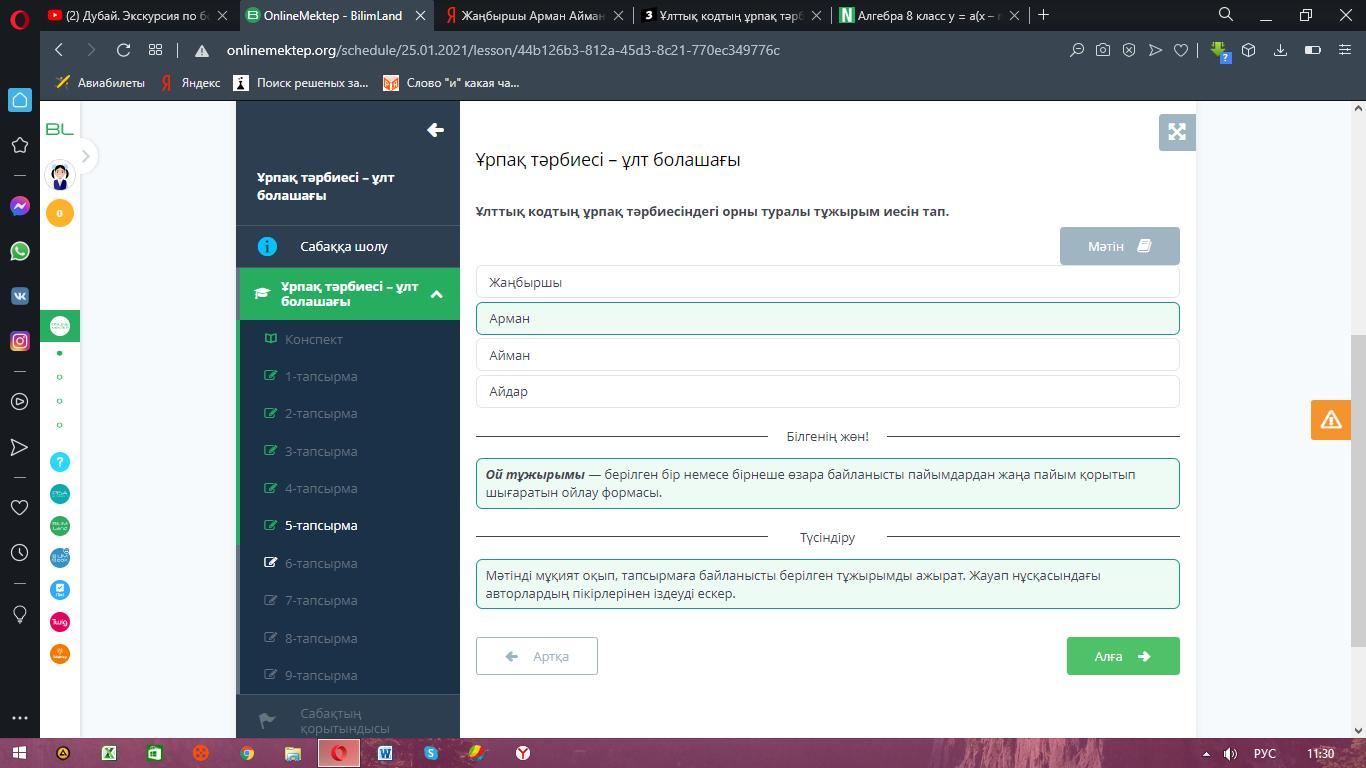Open the heart bookmarks icon in the Opera sidebar

[x=19, y=508]
